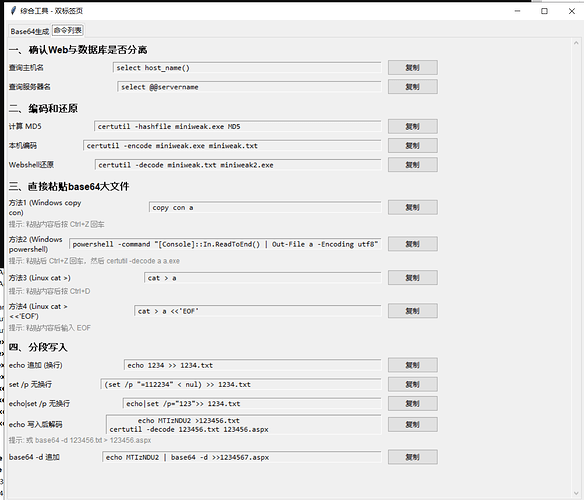The image size is (584, 500).
Task: Copy the powershell ReadToEnd command
Action: click(x=412, y=244)
